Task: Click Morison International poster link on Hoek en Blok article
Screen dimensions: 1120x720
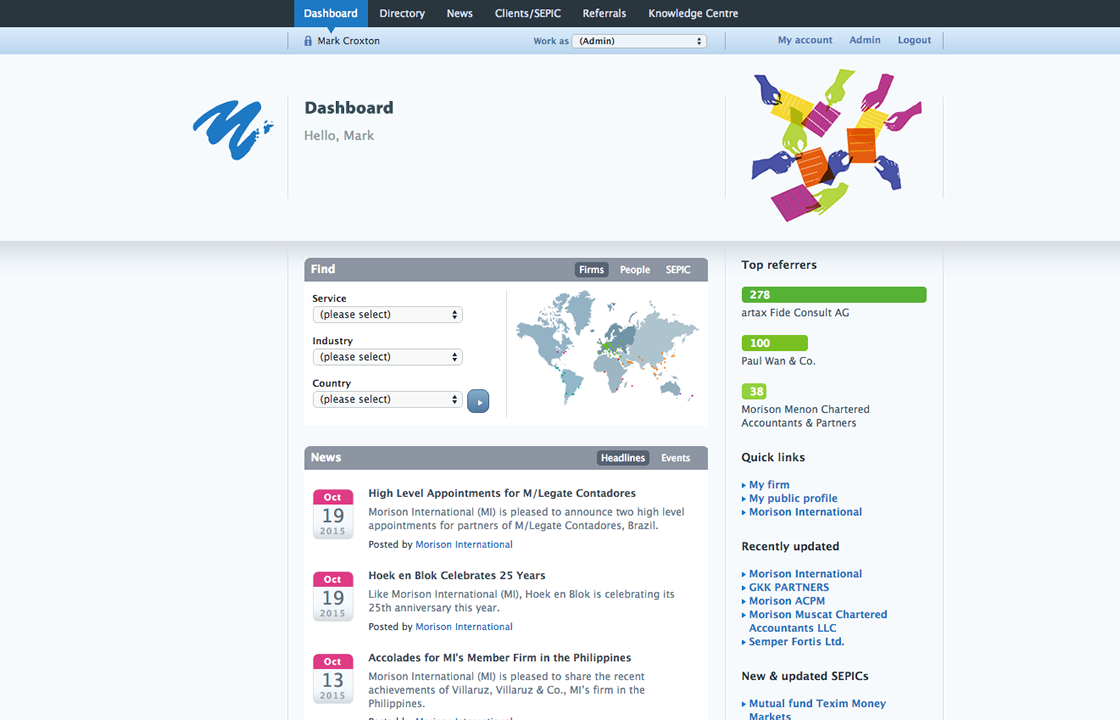Action: [464, 627]
